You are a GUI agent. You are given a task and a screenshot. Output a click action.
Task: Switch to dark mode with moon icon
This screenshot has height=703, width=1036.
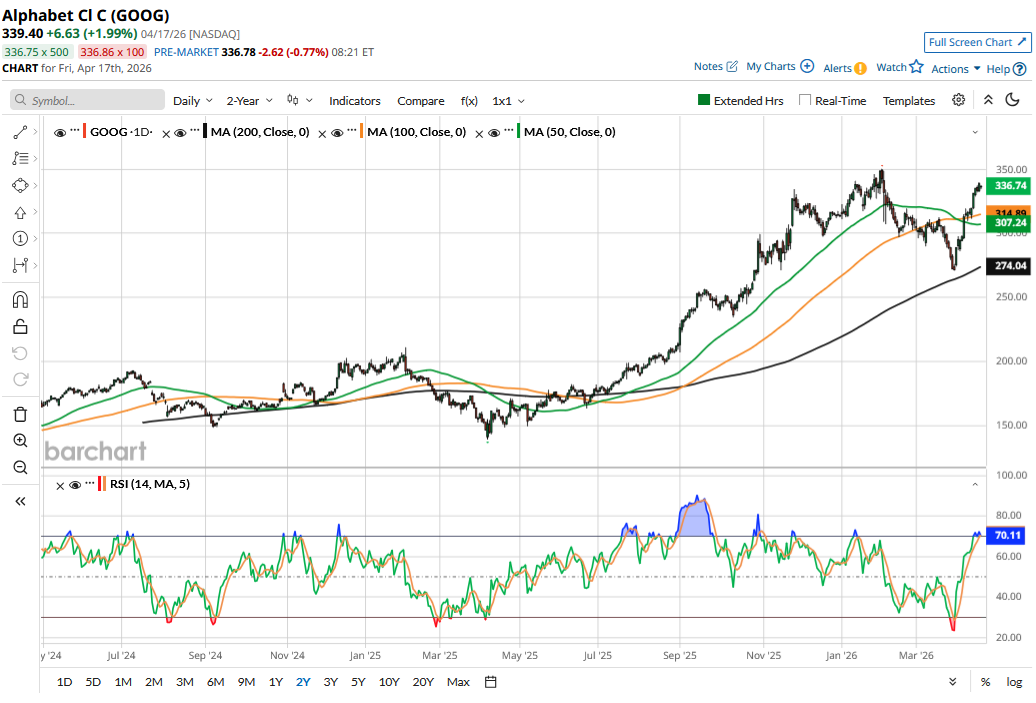click(1012, 100)
